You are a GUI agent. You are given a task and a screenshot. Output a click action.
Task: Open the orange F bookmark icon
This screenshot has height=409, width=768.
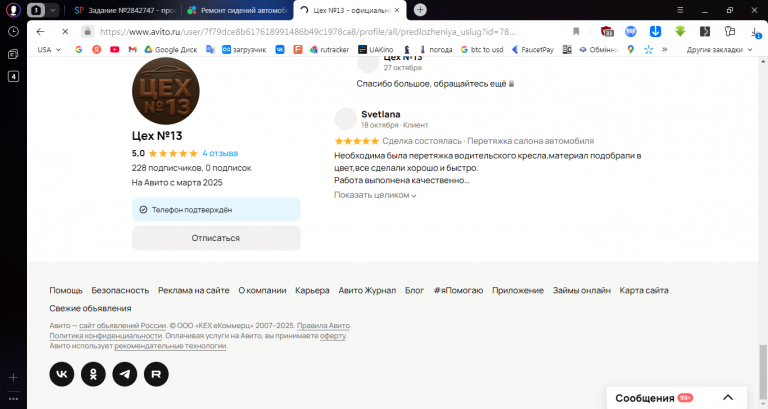298,49
